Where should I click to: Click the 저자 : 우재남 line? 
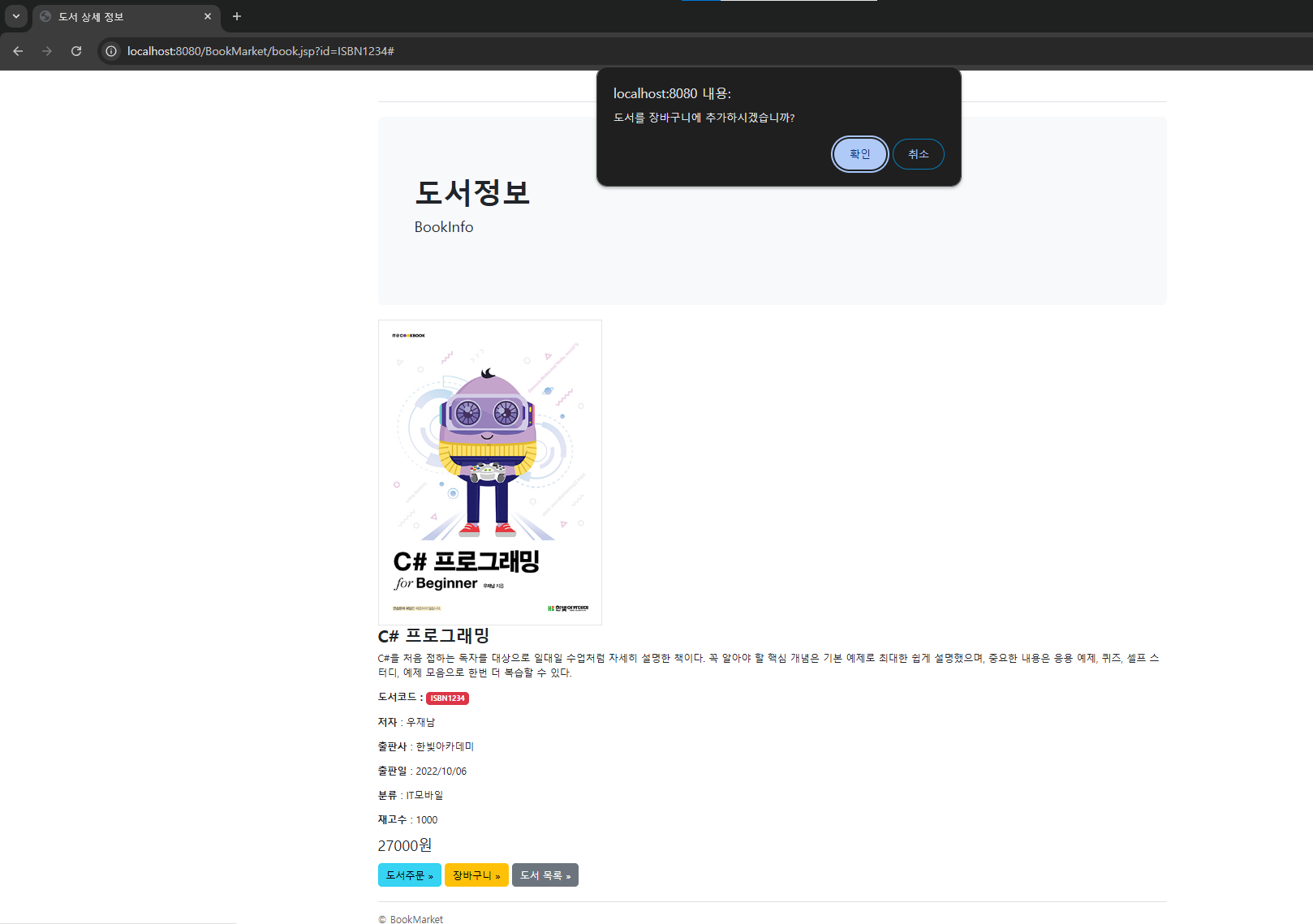(407, 722)
